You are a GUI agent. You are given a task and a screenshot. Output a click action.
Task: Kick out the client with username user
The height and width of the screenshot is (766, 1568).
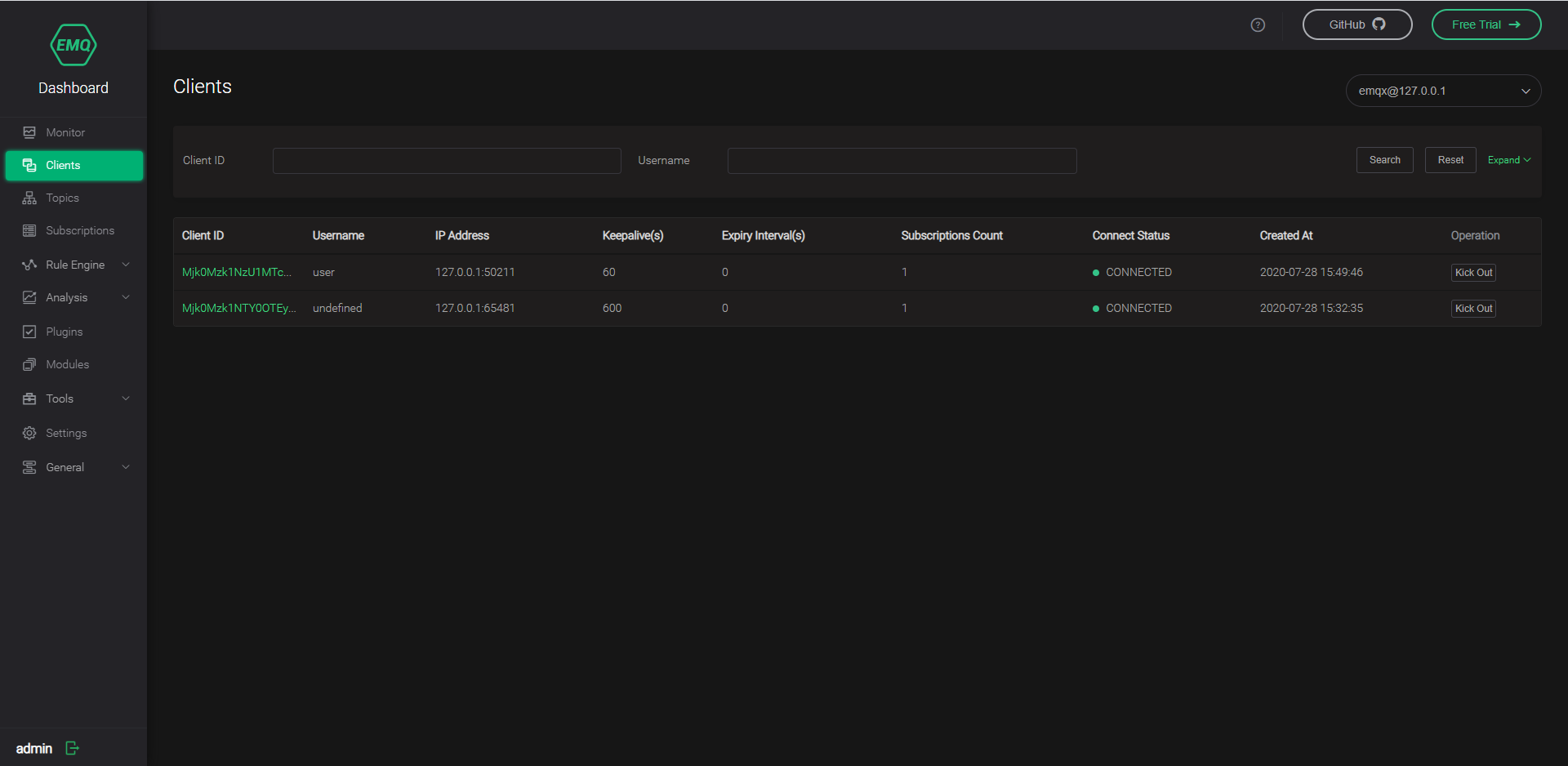1472,272
